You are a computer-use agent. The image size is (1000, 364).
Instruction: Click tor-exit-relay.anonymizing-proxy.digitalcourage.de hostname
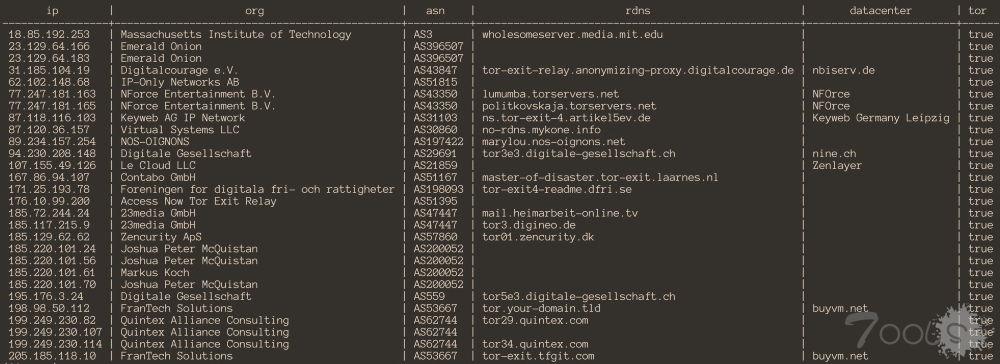tap(638, 70)
